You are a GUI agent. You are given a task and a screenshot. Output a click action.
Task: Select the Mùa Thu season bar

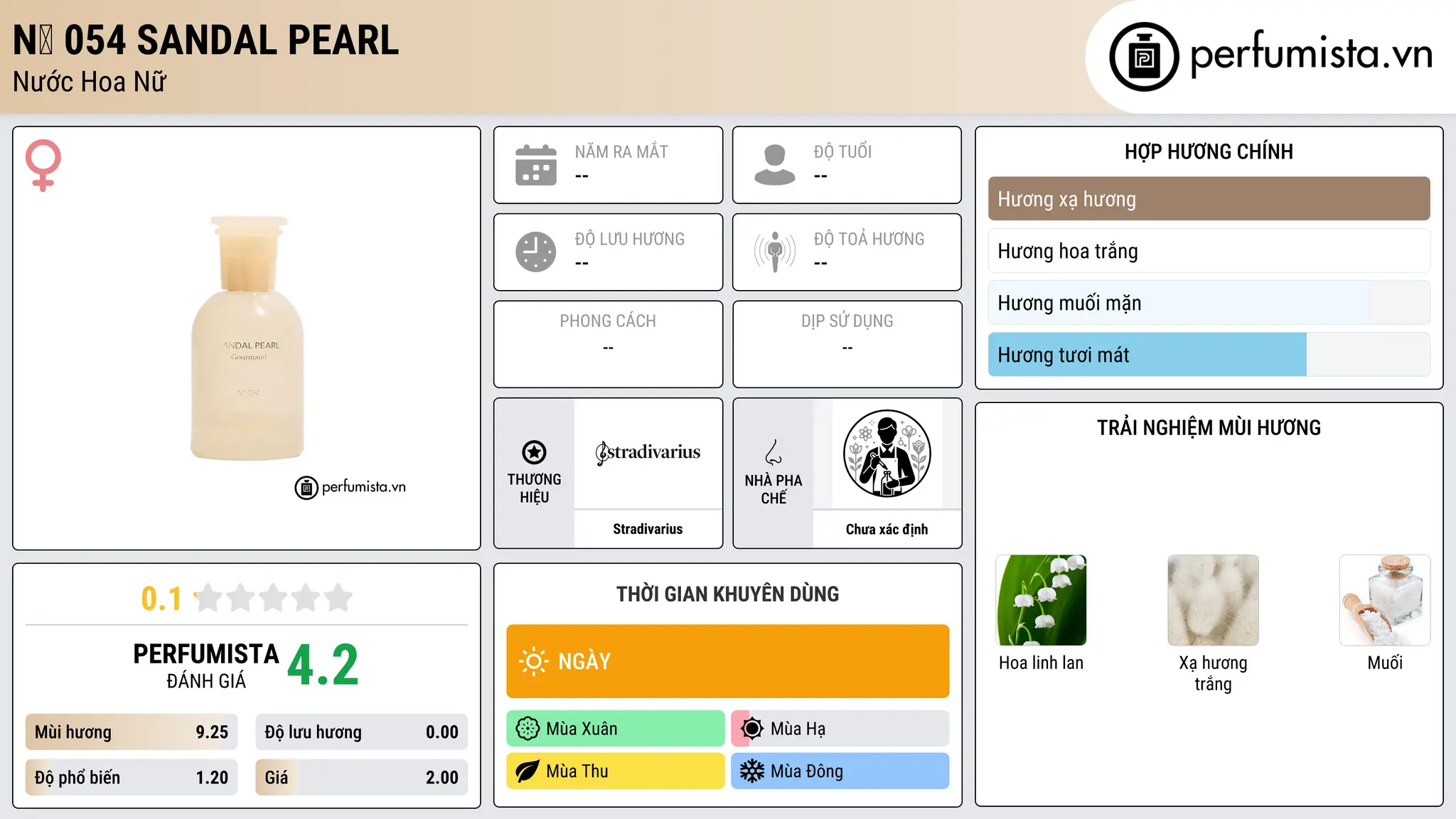click(x=616, y=771)
